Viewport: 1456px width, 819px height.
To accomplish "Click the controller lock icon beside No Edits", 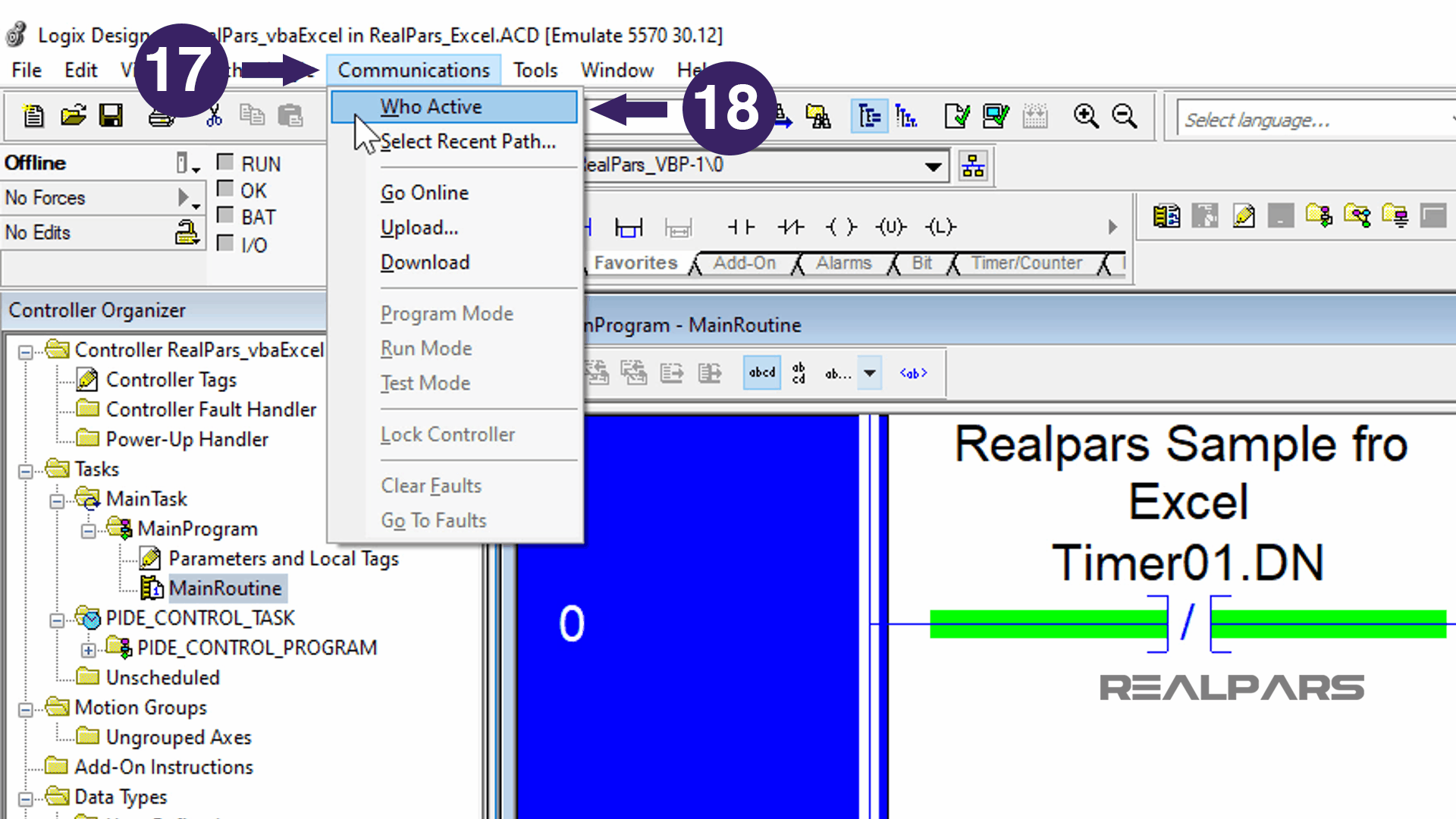I will [x=187, y=232].
